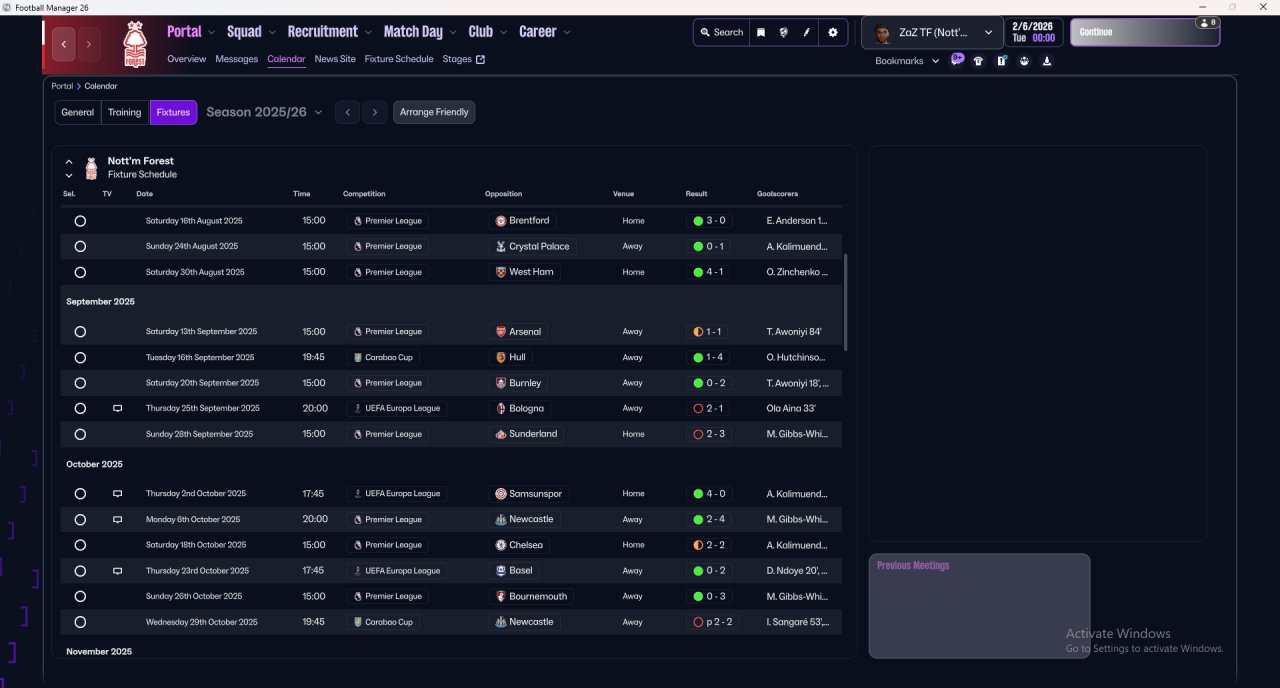Select the Brentford fixture radio button
The width and height of the screenshot is (1280, 688).
pyautogui.click(x=80, y=221)
